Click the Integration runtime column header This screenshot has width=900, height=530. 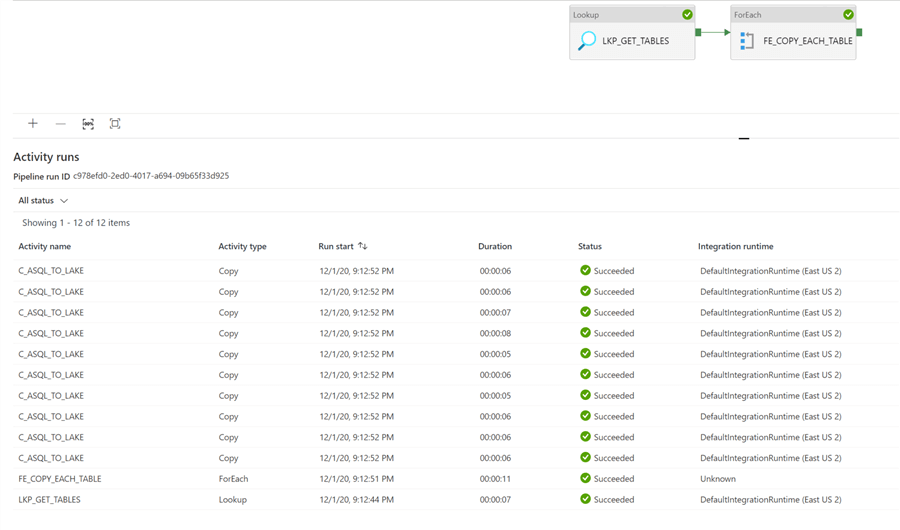click(x=735, y=247)
